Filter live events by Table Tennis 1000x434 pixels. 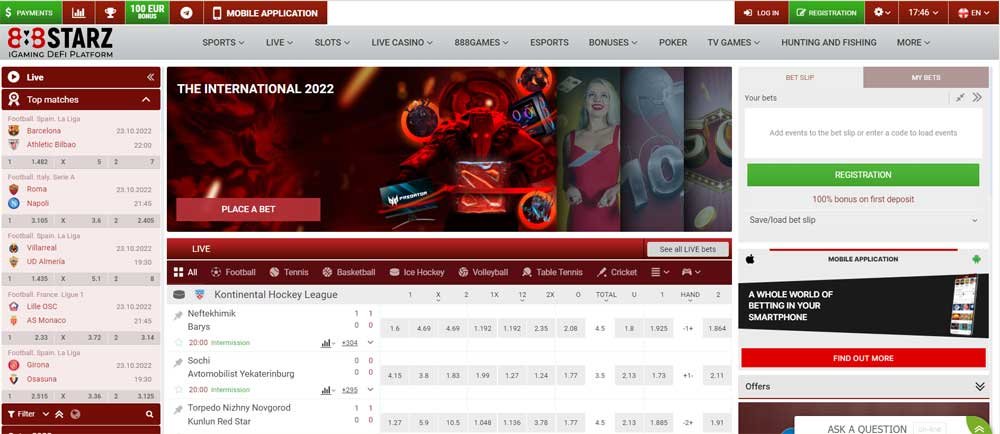click(552, 272)
